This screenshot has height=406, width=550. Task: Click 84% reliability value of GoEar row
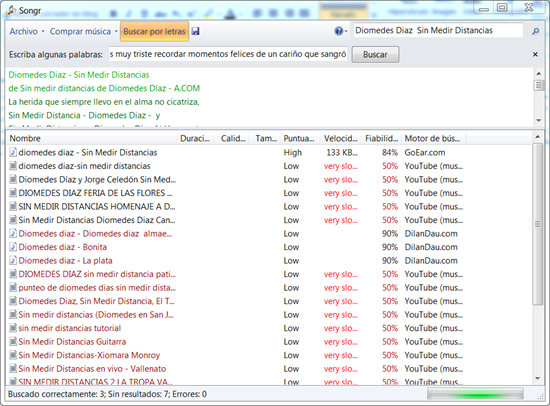(x=390, y=153)
